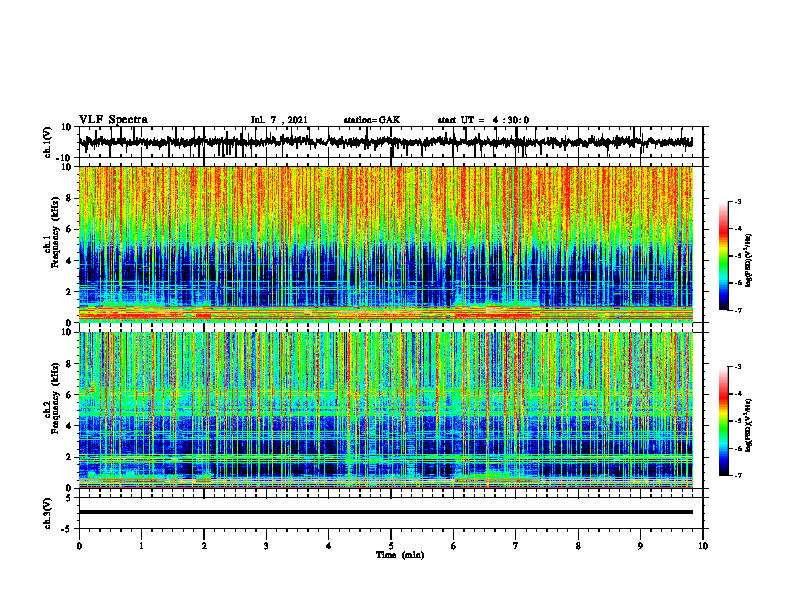Click time axis tick label "2"

click(x=204, y=546)
